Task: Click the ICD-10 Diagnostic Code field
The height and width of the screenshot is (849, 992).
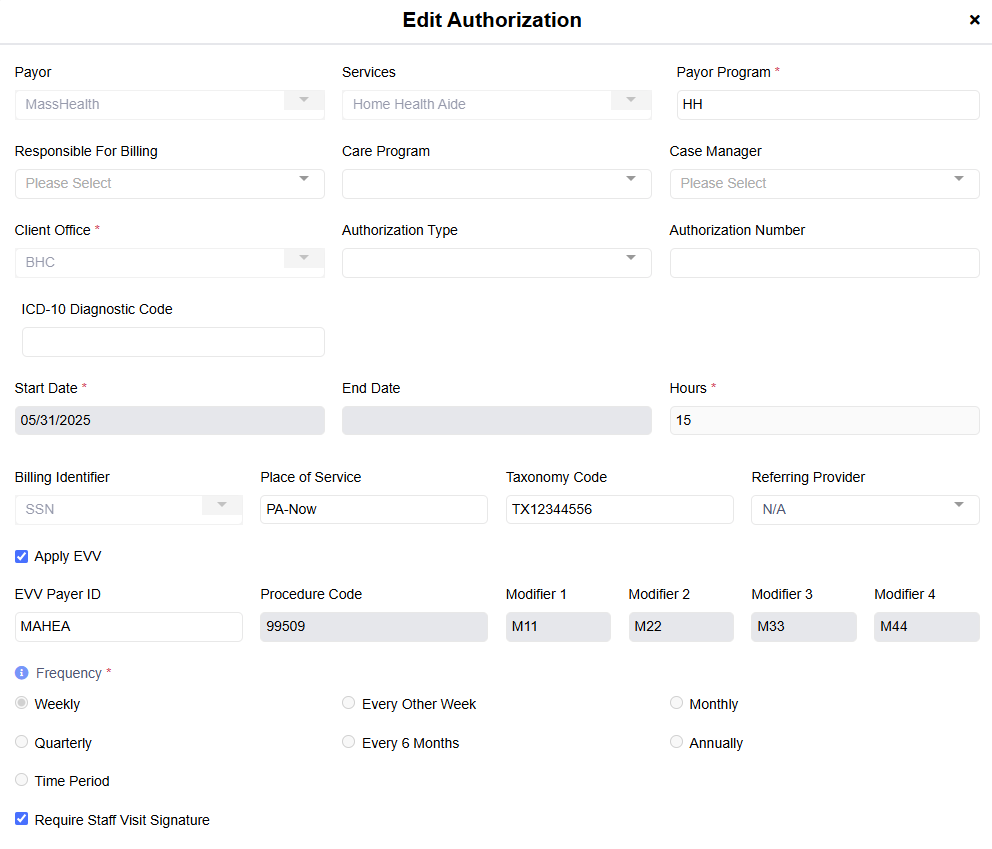Action: pyautogui.click(x=173, y=341)
